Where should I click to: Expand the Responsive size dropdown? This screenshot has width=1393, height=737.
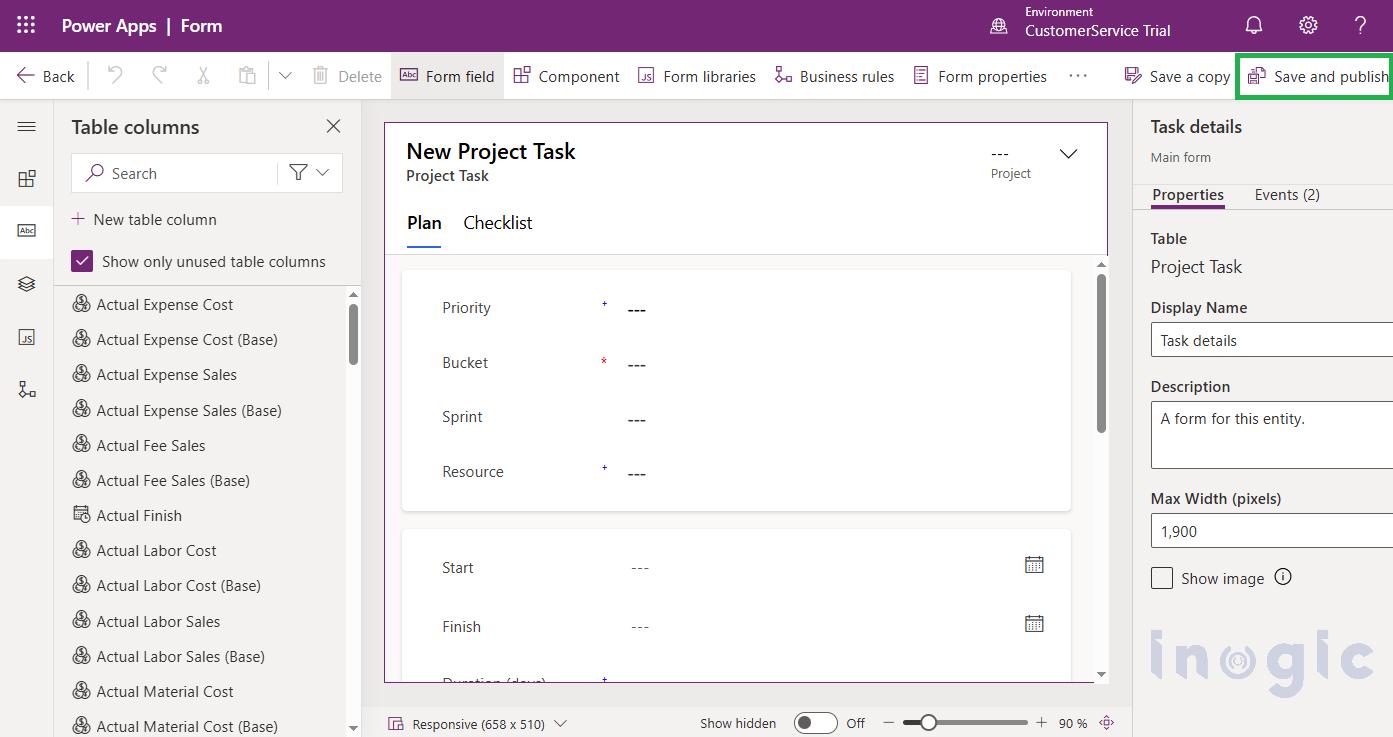[x=560, y=722]
